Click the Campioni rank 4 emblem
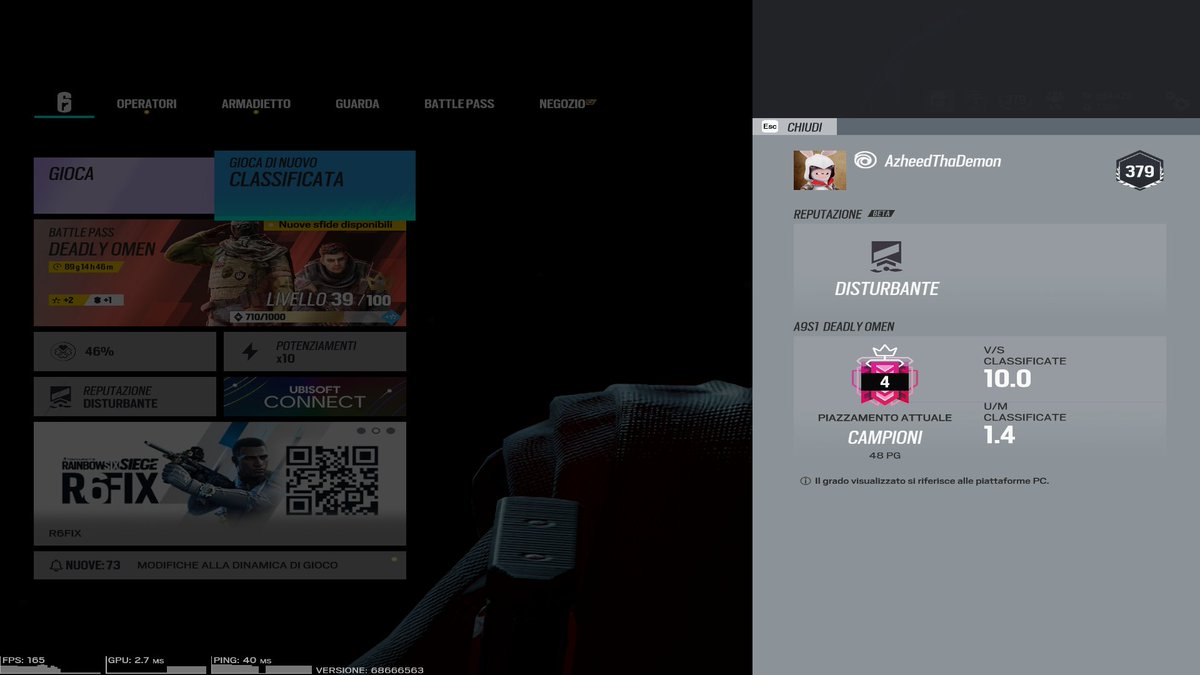The image size is (1200, 675). [884, 377]
